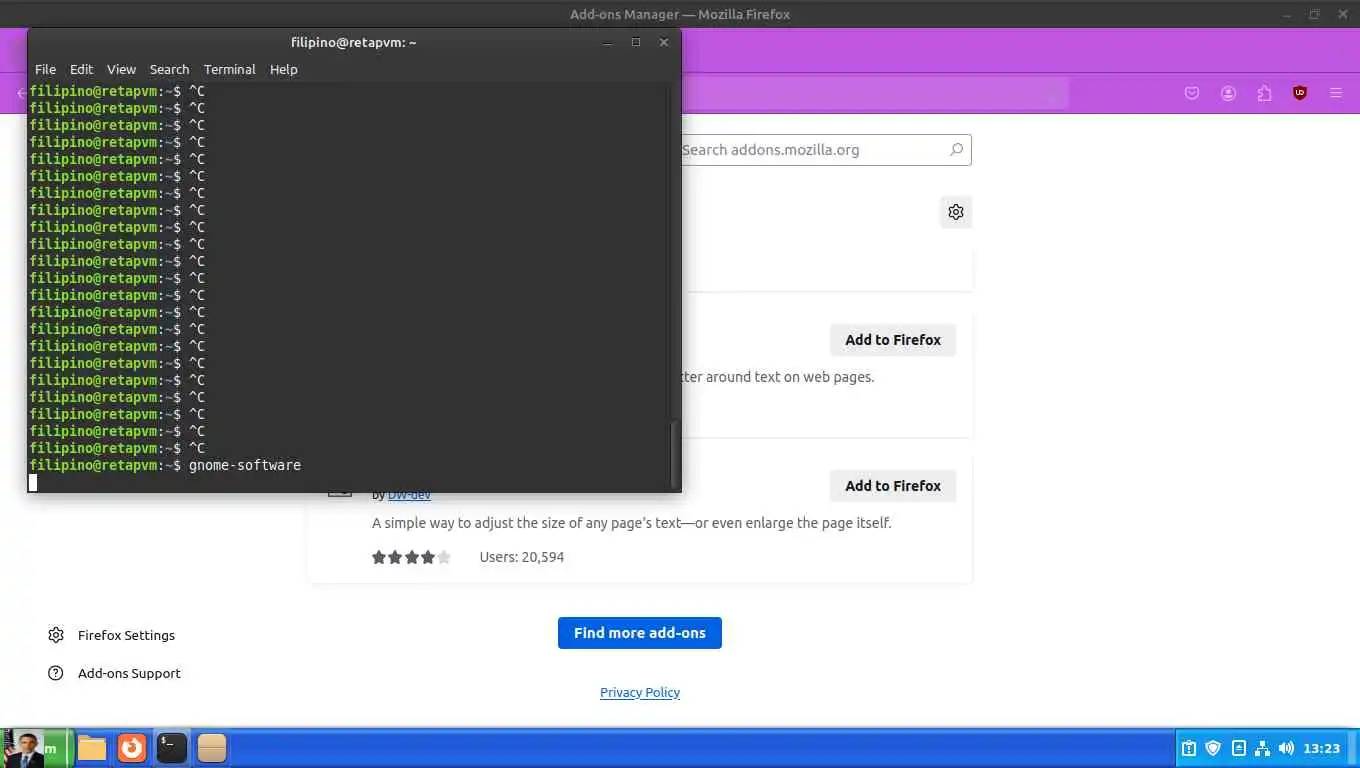Open the terminal View menu

pos(121,69)
